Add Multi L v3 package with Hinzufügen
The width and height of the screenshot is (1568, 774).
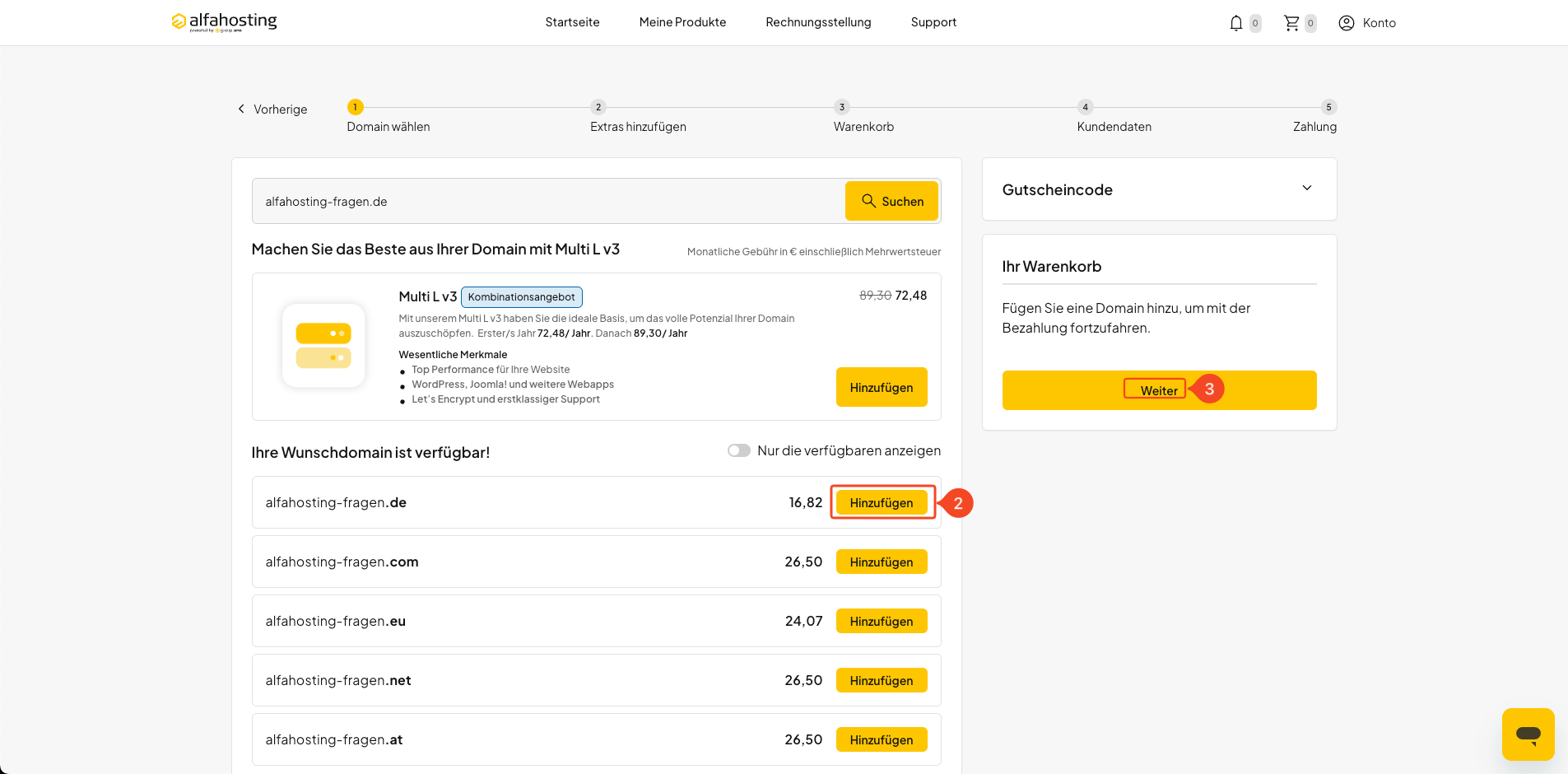[882, 387]
